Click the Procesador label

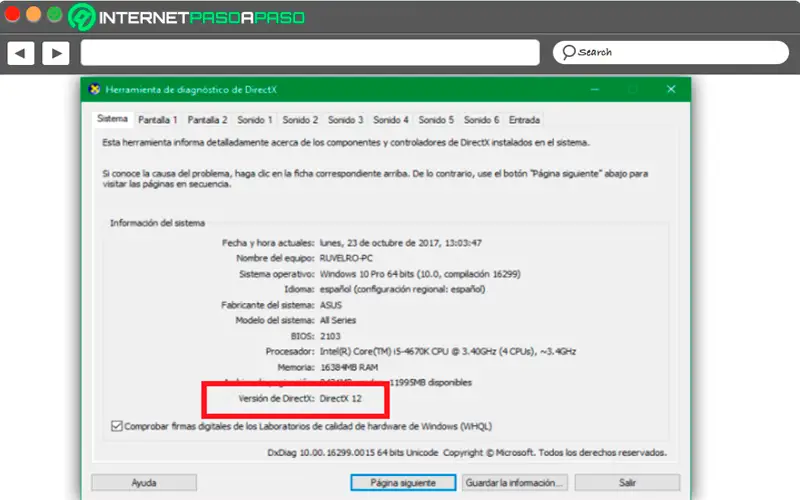pyautogui.click(x=290, y=352)
